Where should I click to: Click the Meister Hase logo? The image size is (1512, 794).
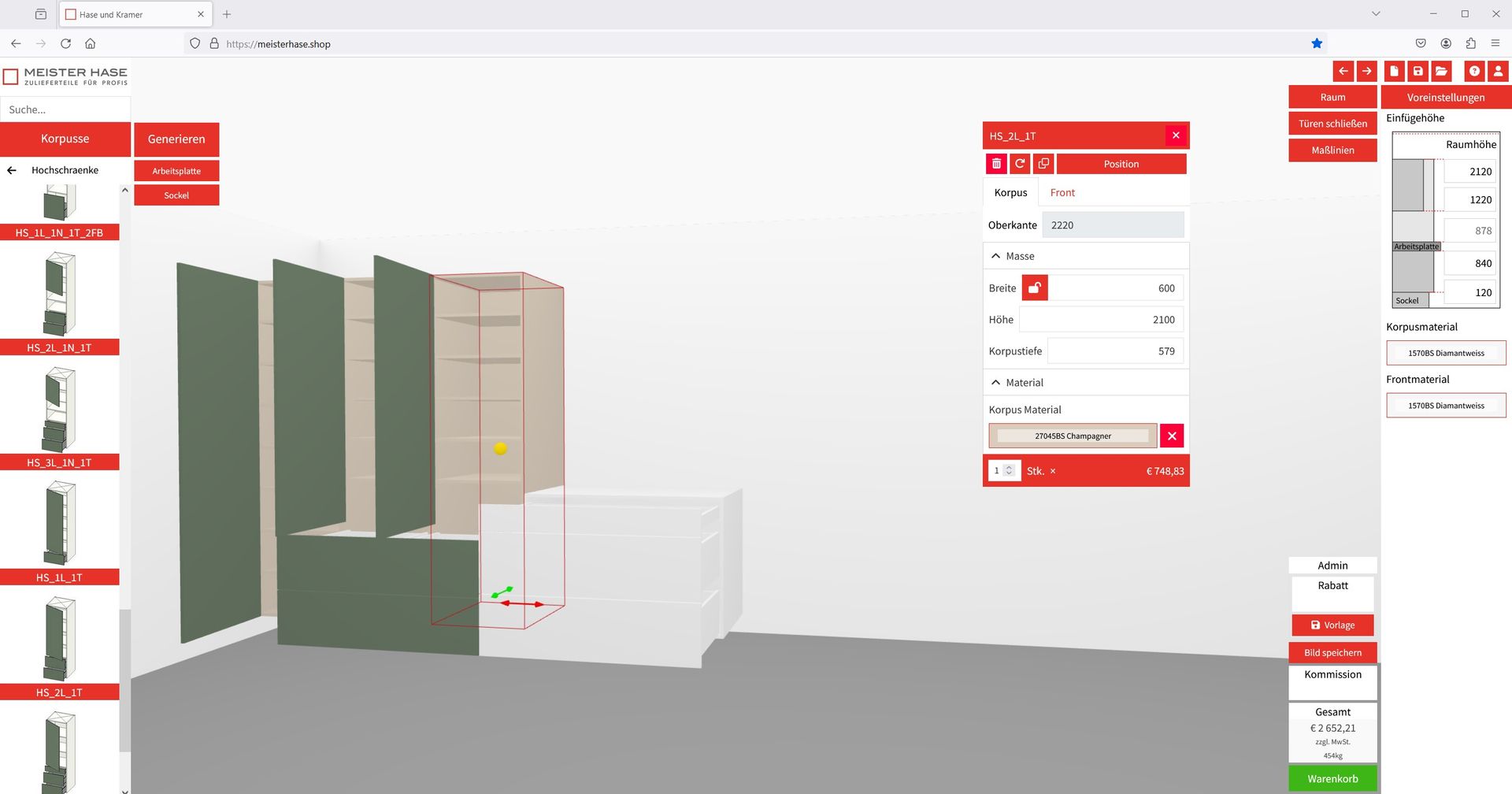[x=65, y=76]
